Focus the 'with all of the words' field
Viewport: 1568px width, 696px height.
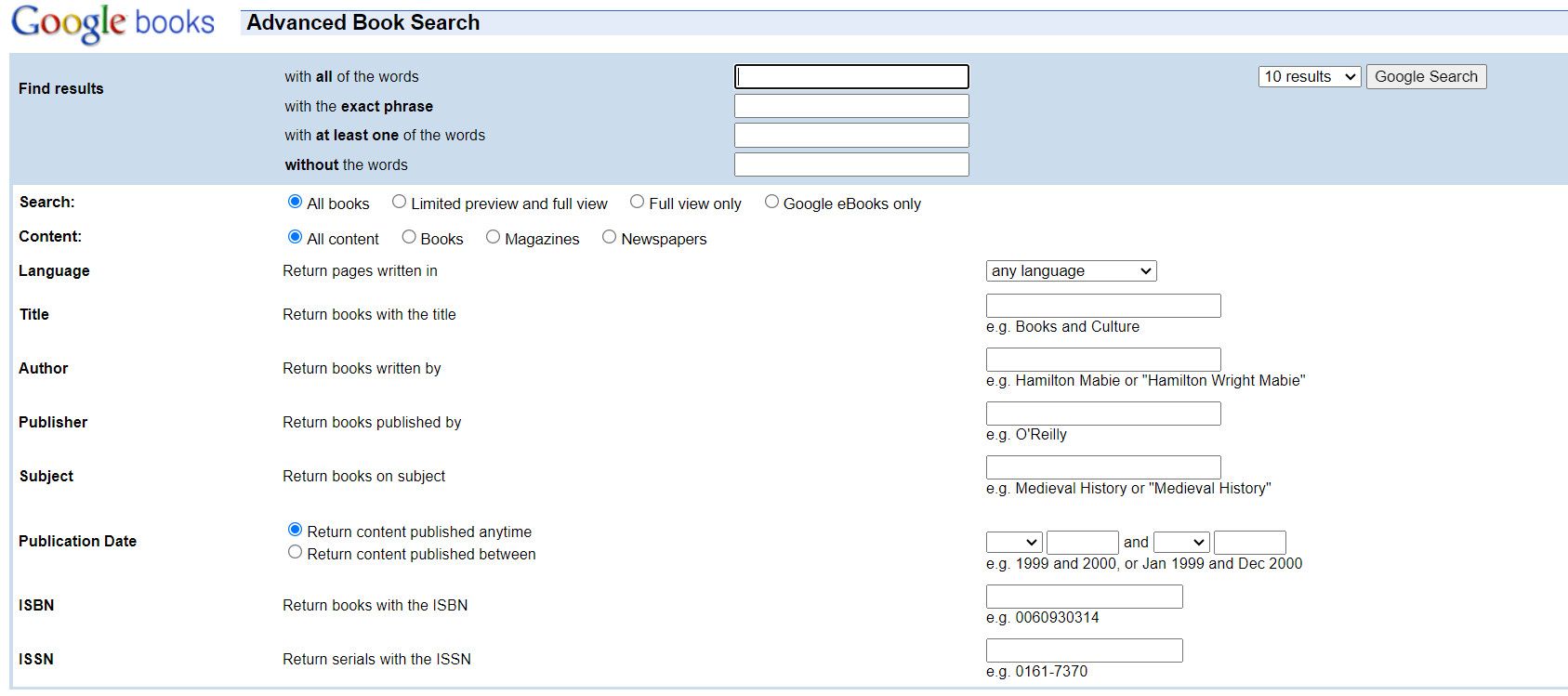(851, 76)
